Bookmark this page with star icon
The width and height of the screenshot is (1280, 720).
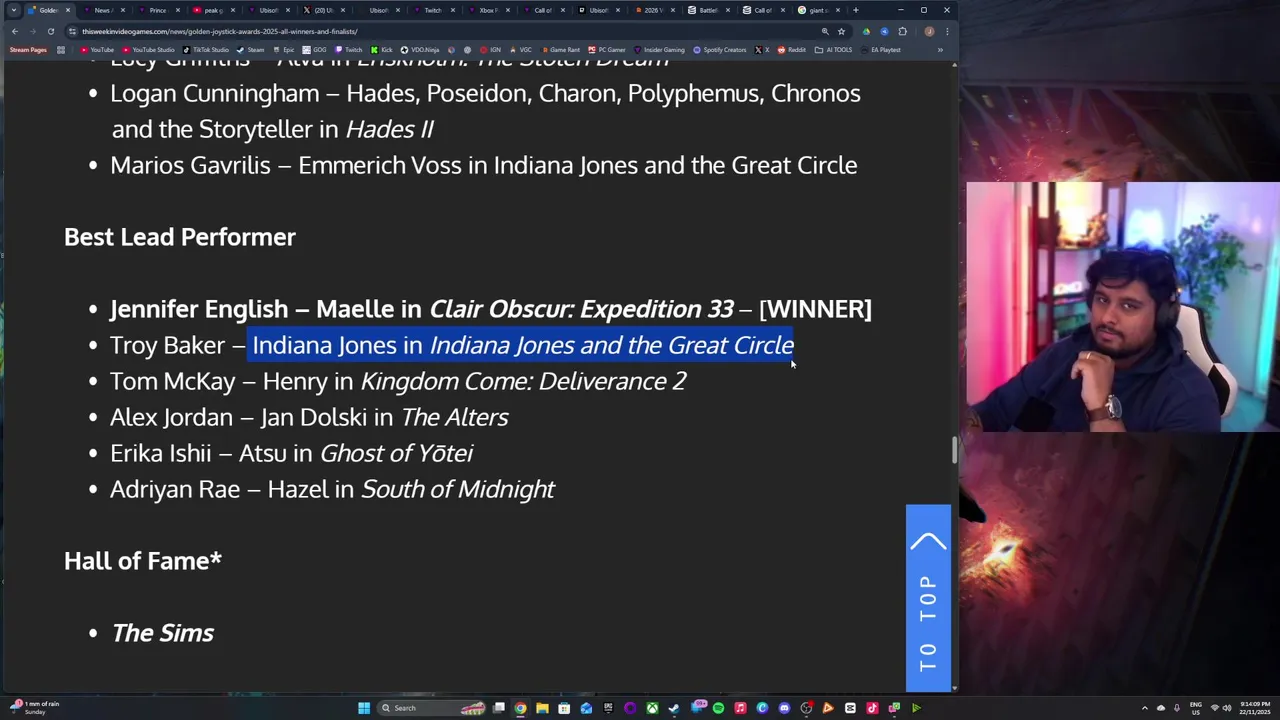click(841, 31)
